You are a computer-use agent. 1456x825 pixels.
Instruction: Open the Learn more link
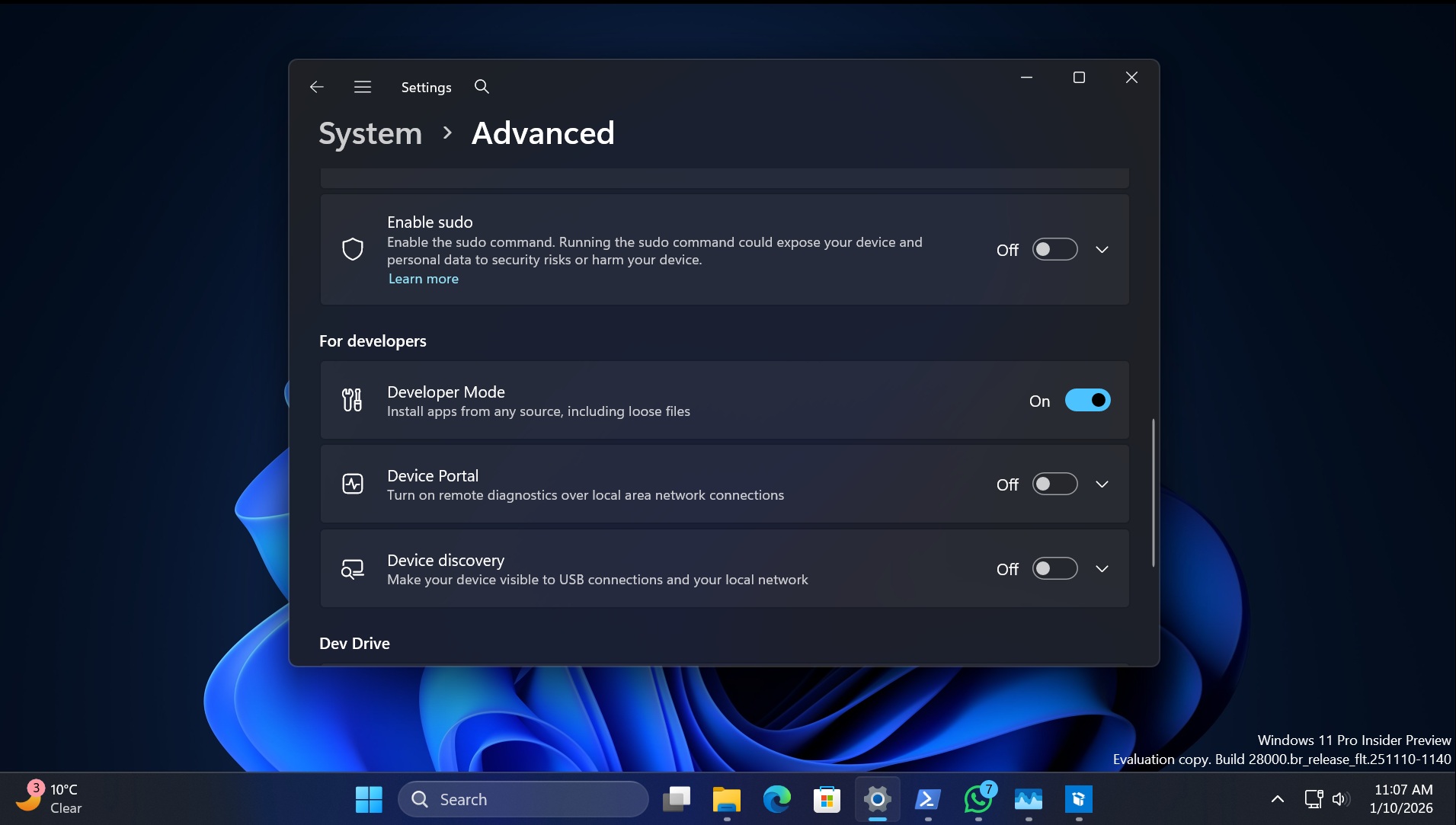click(x=423, y=279)
